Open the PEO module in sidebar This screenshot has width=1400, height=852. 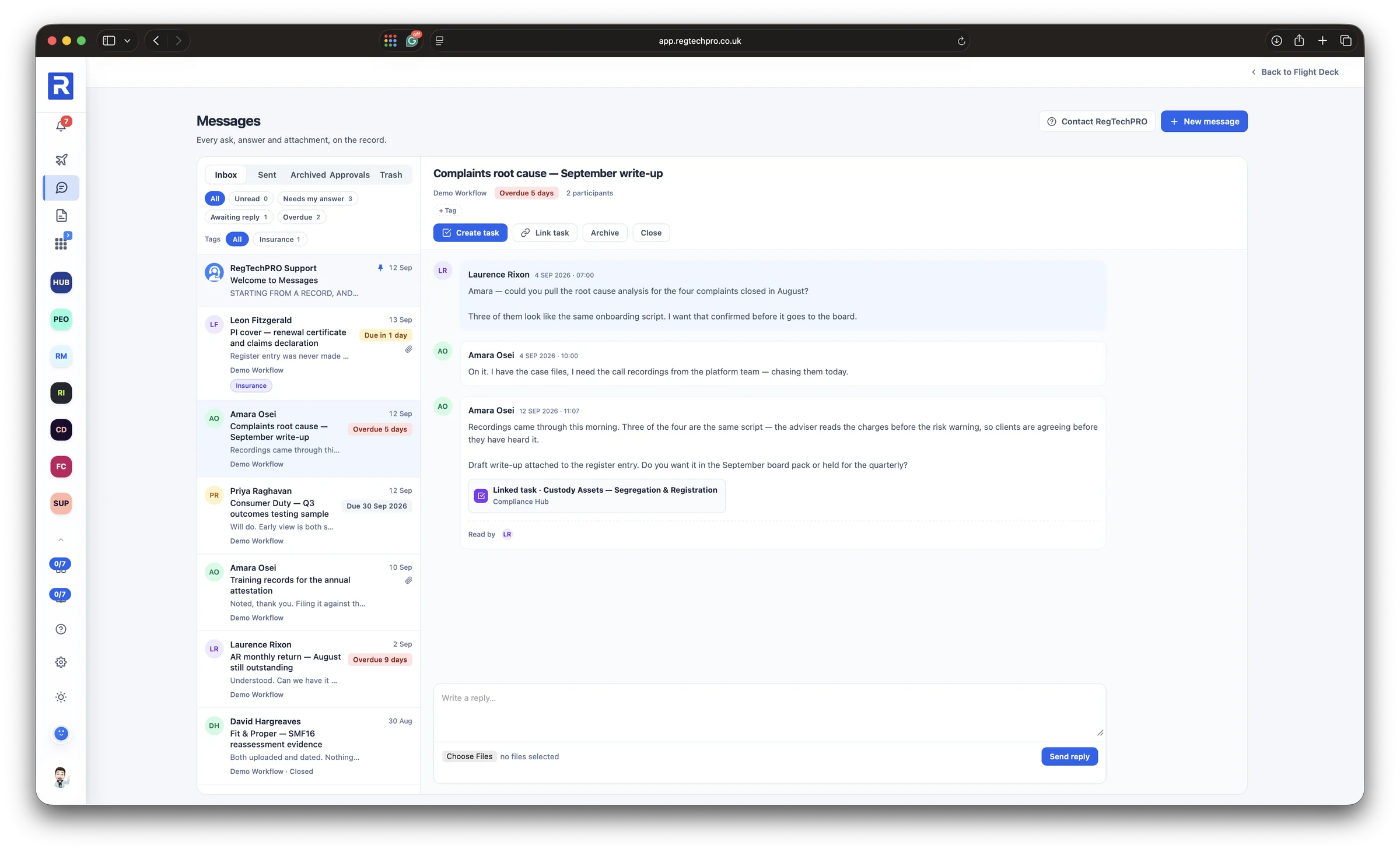(x=61, y=319)
